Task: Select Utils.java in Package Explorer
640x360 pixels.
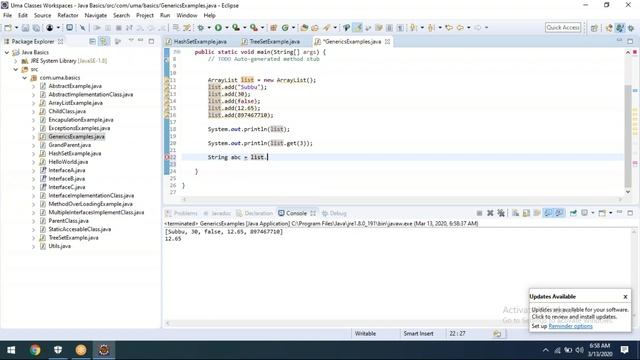Action: click(60, 246)
